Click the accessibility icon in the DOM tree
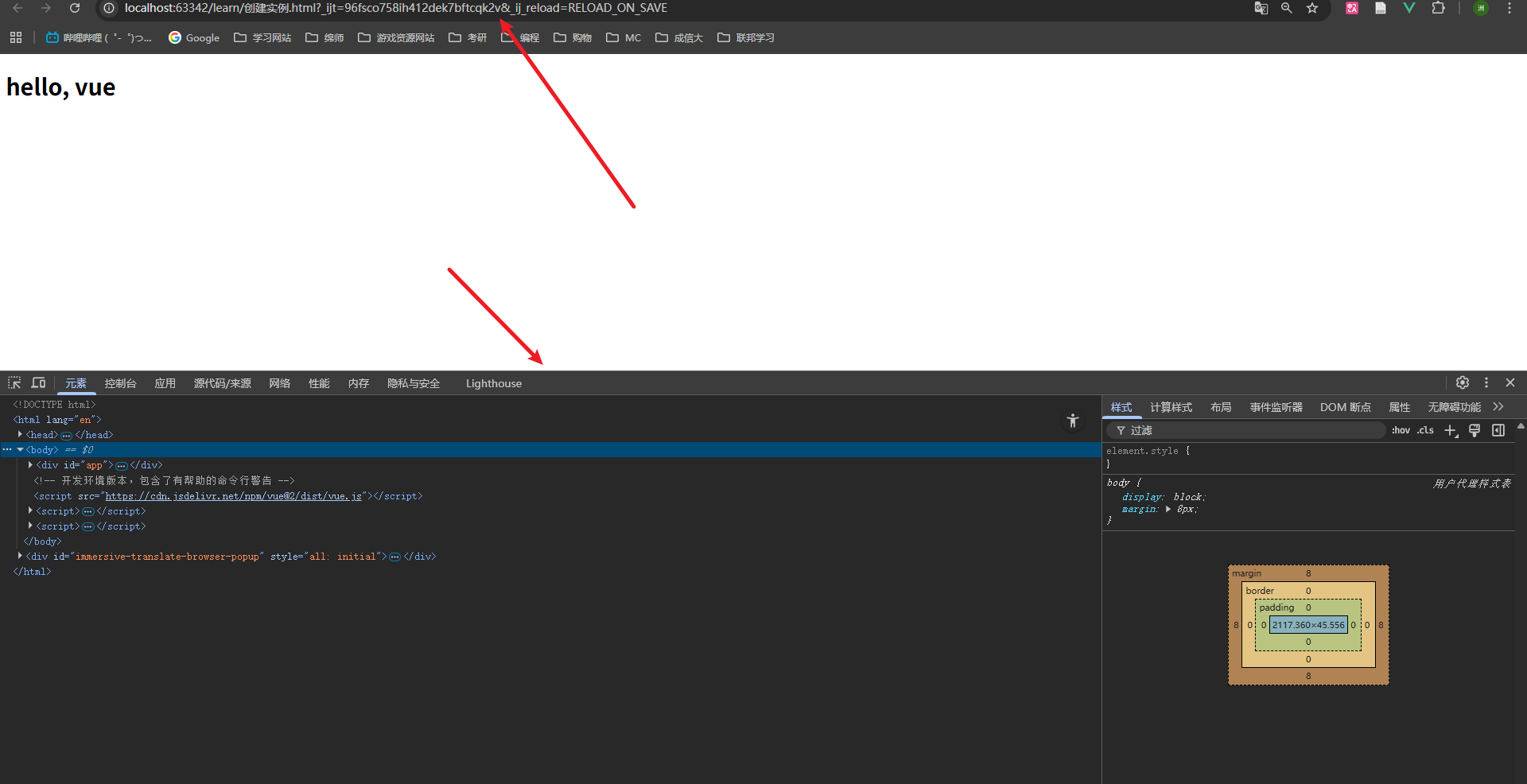Viewport: 1527px width, 784px height. 1073,421
